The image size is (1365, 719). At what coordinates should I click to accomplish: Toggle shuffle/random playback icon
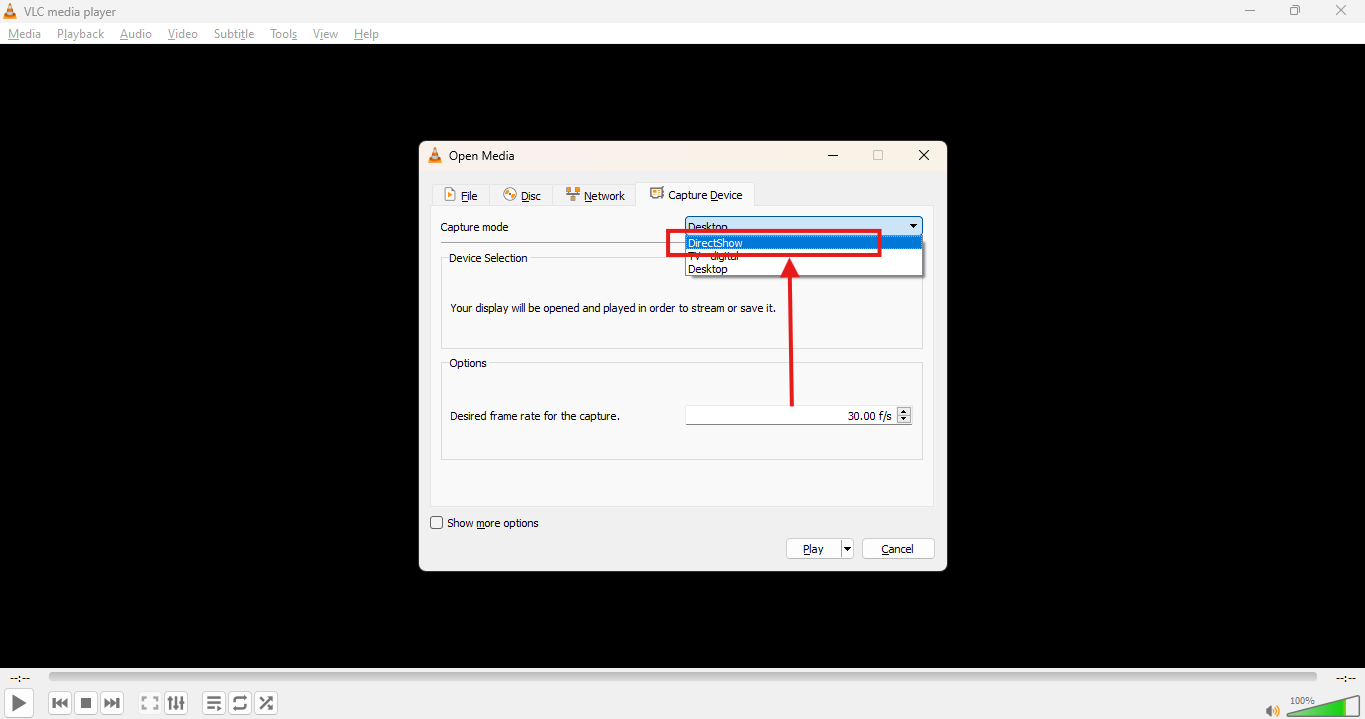coord(266,703)
